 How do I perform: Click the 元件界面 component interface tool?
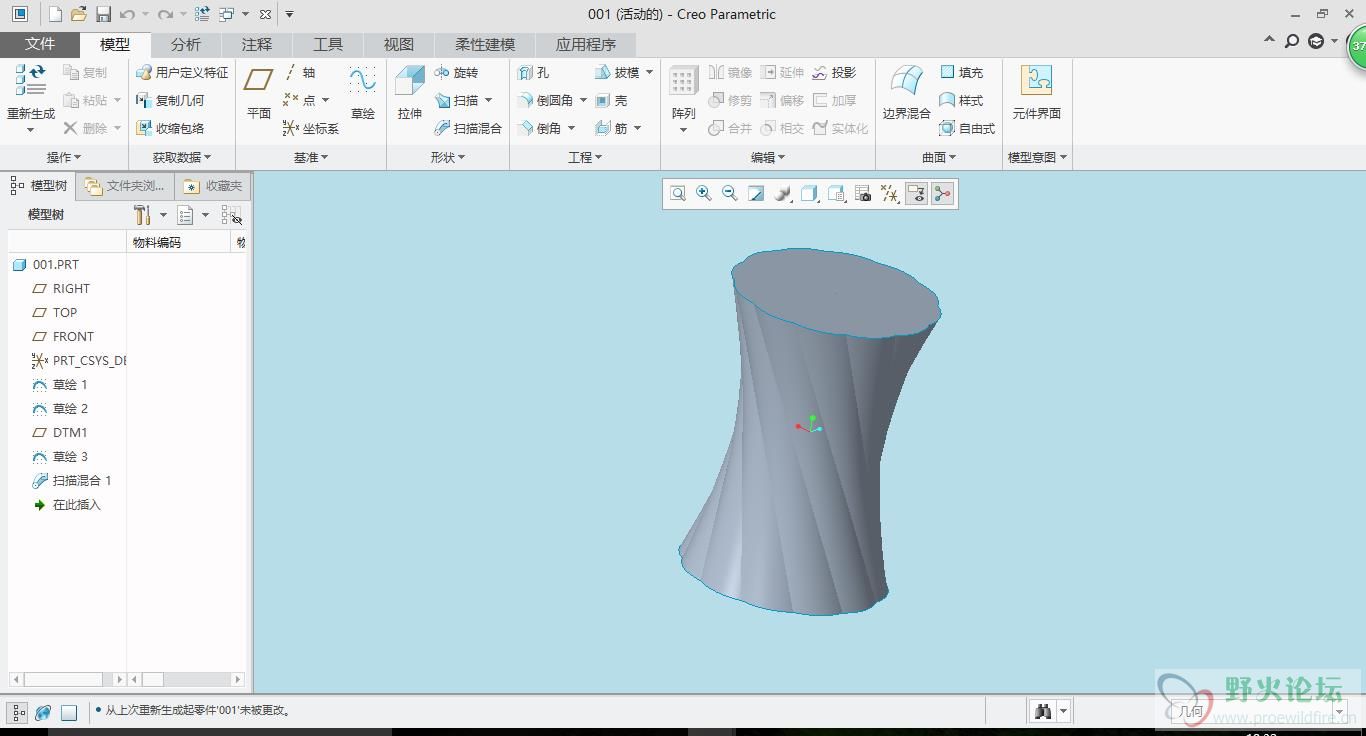[1036, 93]
